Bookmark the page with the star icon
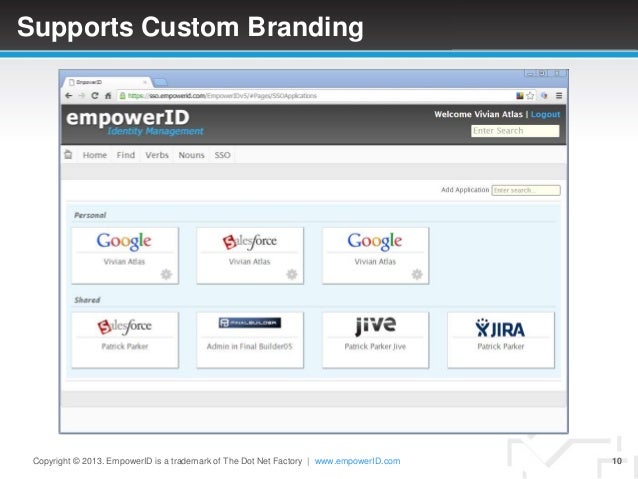 (530, 96)
